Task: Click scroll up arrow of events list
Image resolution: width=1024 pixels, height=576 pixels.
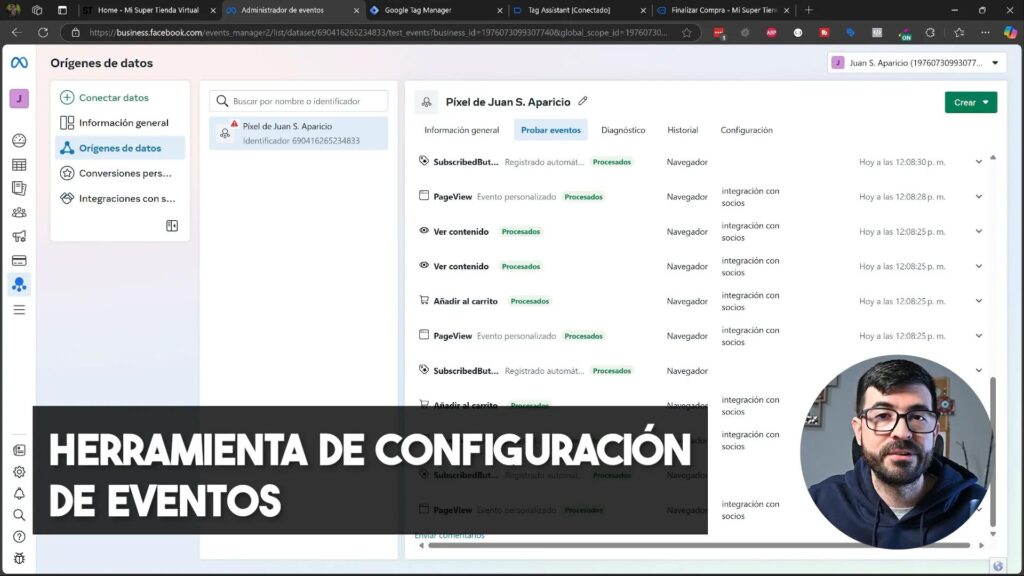Action: coord(993,157)
